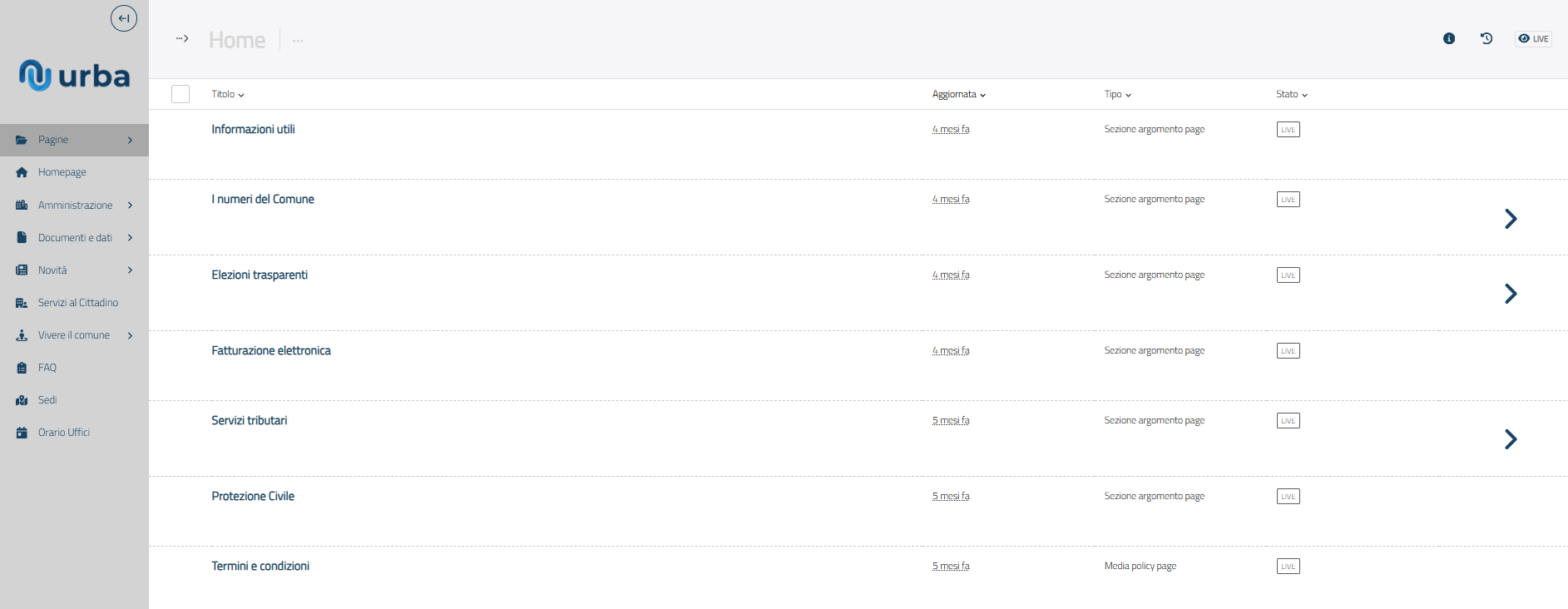
Task: Open the Fatturazione elettronica page
Action: point(271,351)
